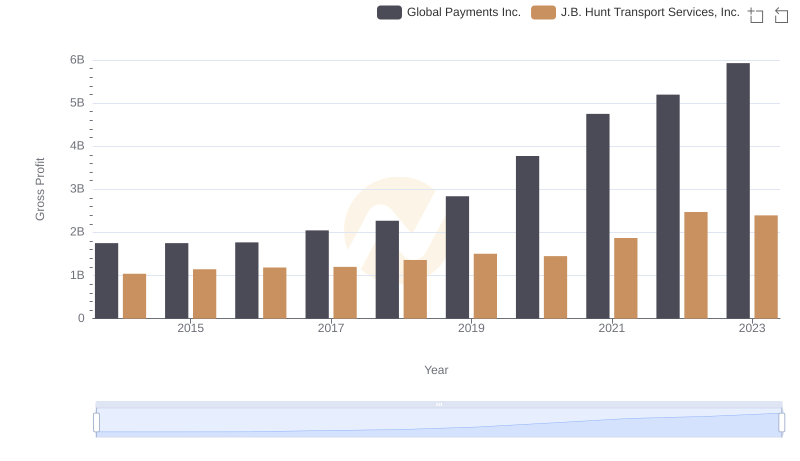Click Global Payments bar for 2015
The height and width of the screenshot is (461, 800).
(x=177, y=281)
